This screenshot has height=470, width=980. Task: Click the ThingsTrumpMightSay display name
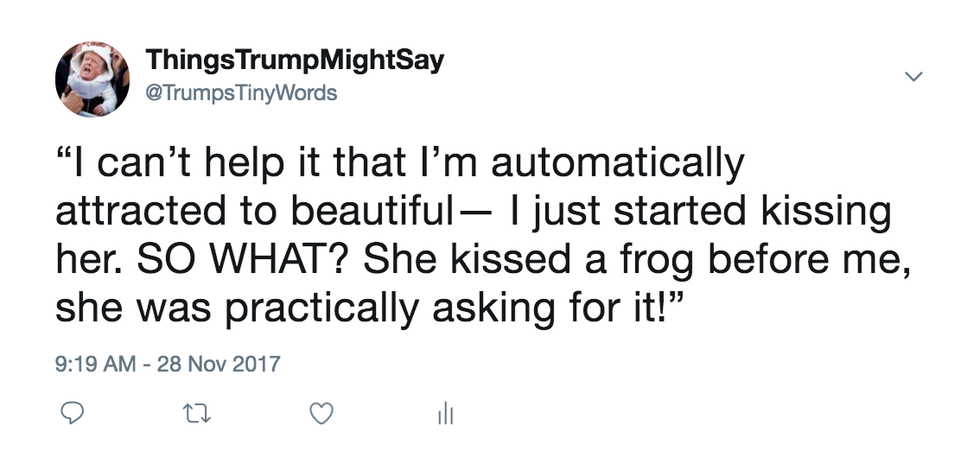click(x=295, y=61)
